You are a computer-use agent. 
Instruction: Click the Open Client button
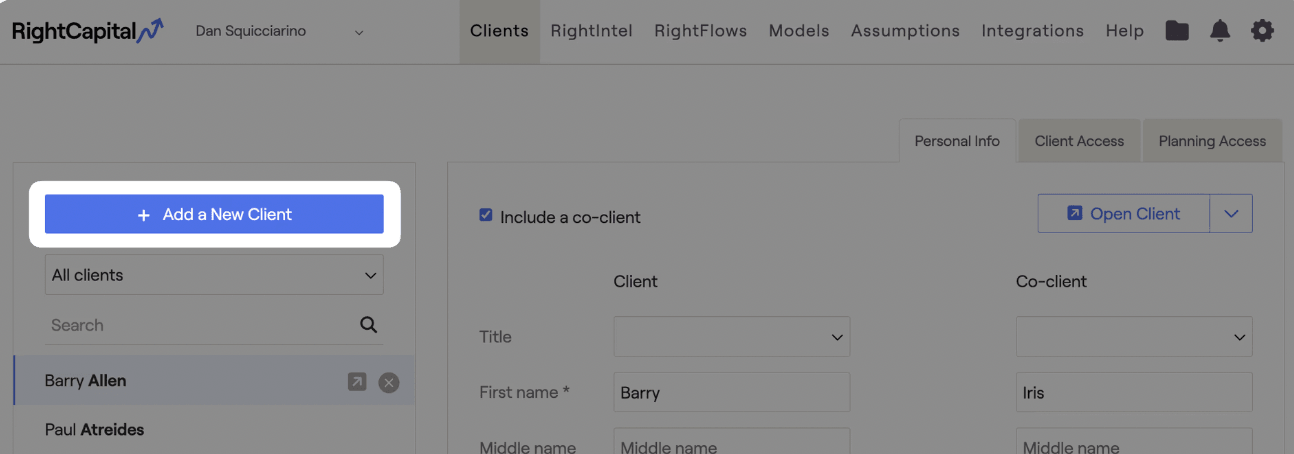[x=1124, y=213]
